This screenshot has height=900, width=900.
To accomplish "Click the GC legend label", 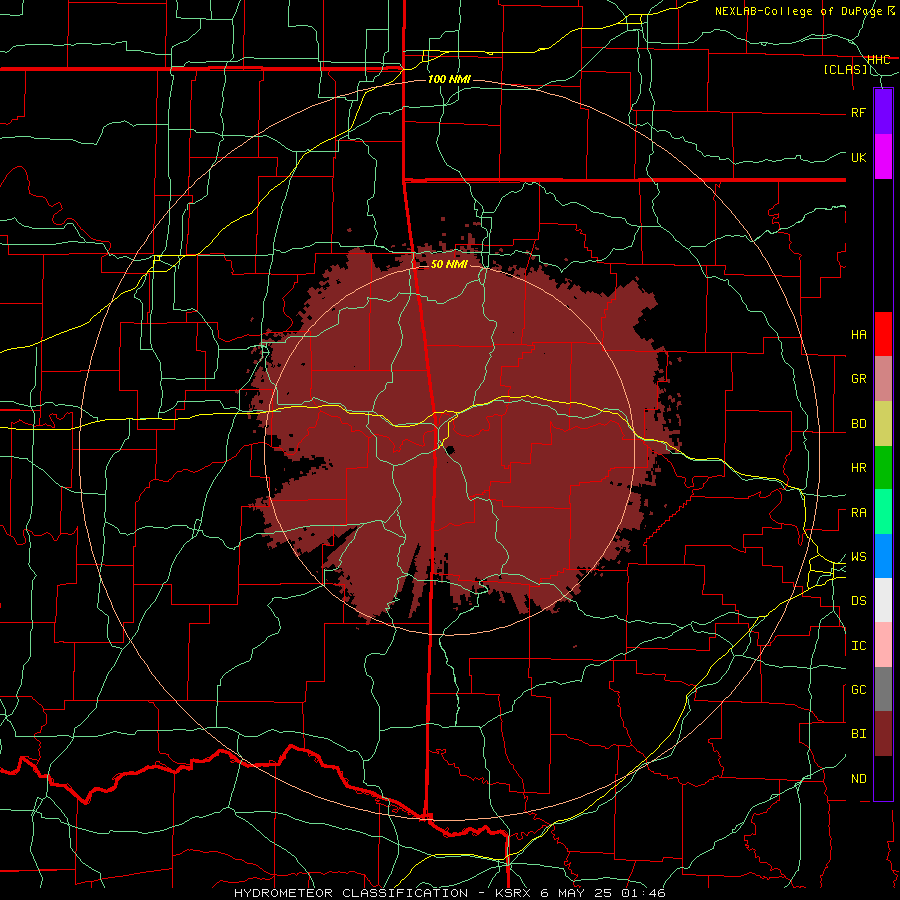I will [x=858, y=690].
